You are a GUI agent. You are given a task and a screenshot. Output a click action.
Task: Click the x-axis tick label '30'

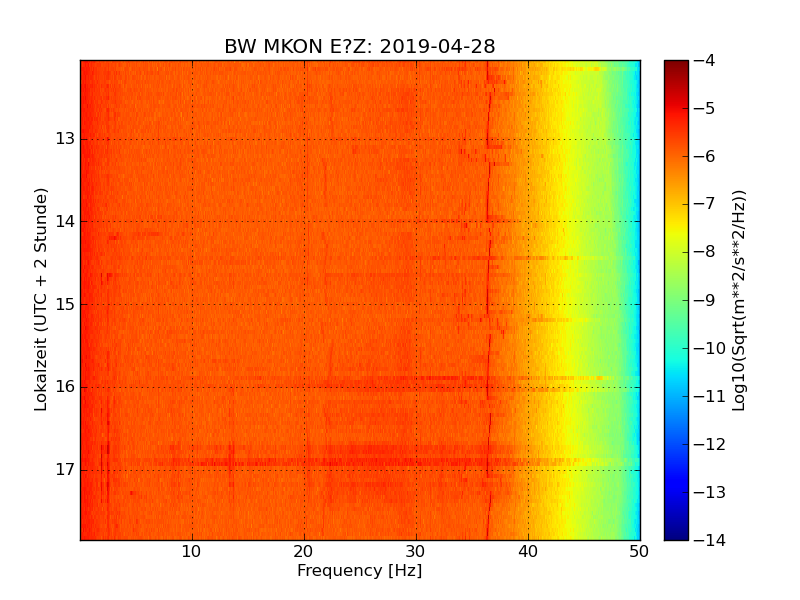pyautogui.click(x=415, y=552)
